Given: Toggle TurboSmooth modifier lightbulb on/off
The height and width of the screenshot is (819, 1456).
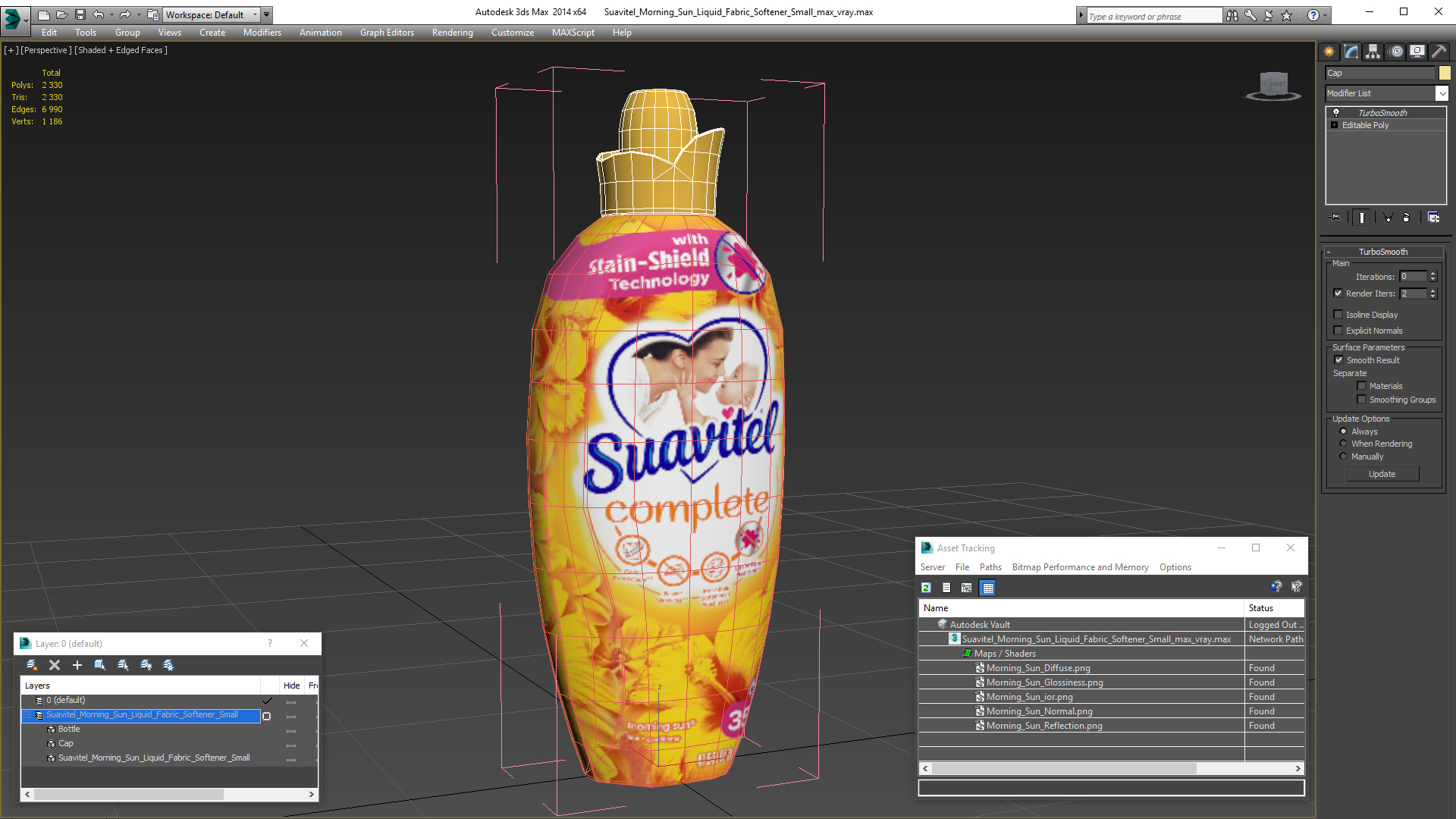Looking at the screenshot, I should pyautogui.click(x=1336, y=112).
